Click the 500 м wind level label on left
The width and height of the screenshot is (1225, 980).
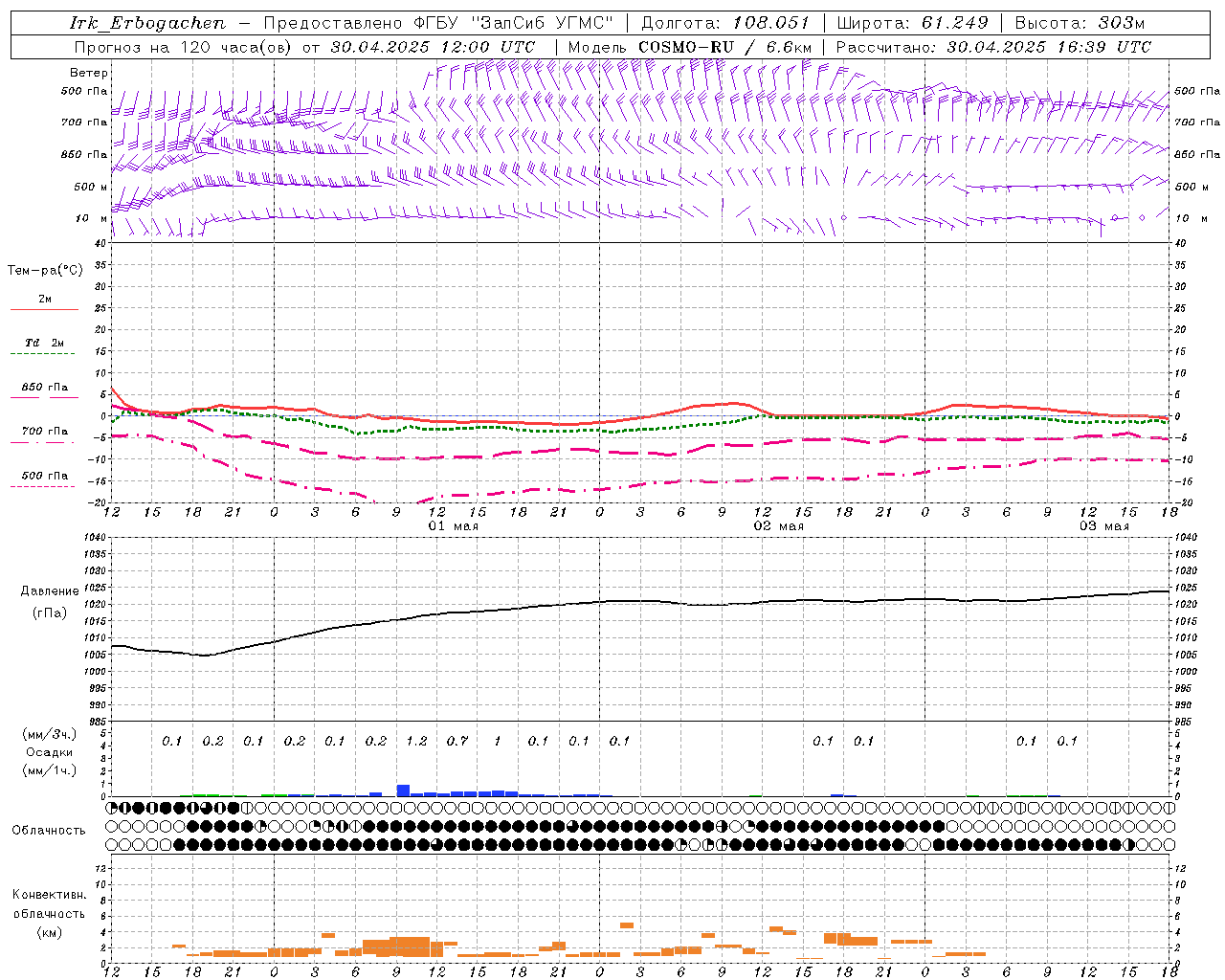tap(91, 187)
